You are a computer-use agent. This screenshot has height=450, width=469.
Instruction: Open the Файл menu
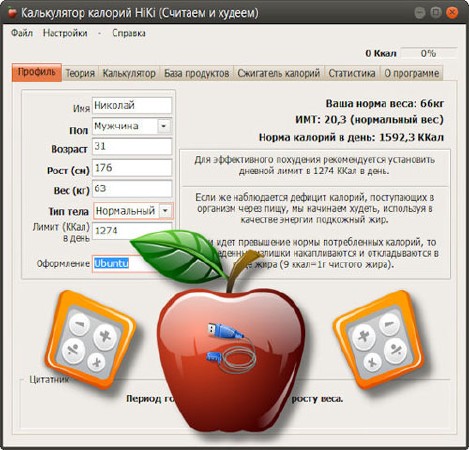pyautogui.click(x=22, y=33)
